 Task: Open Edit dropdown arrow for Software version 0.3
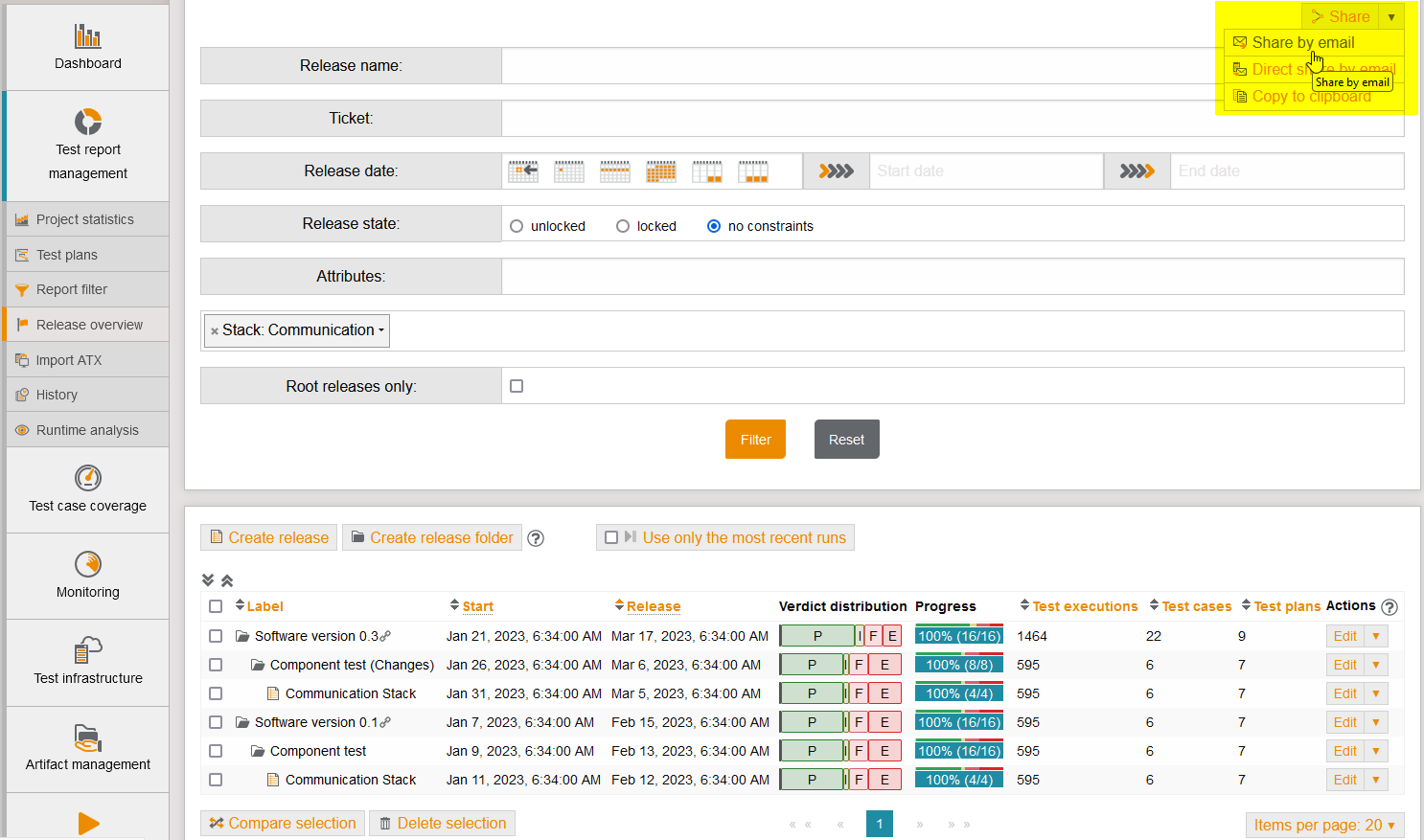click(1376, 636)
